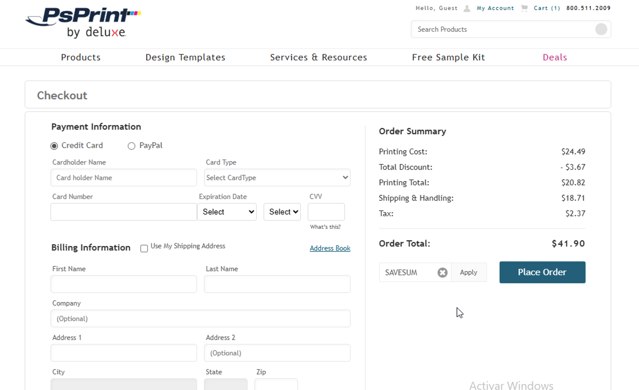Open the Design Templates menu
Screen dimensions: 639x390
click(185, 57)
